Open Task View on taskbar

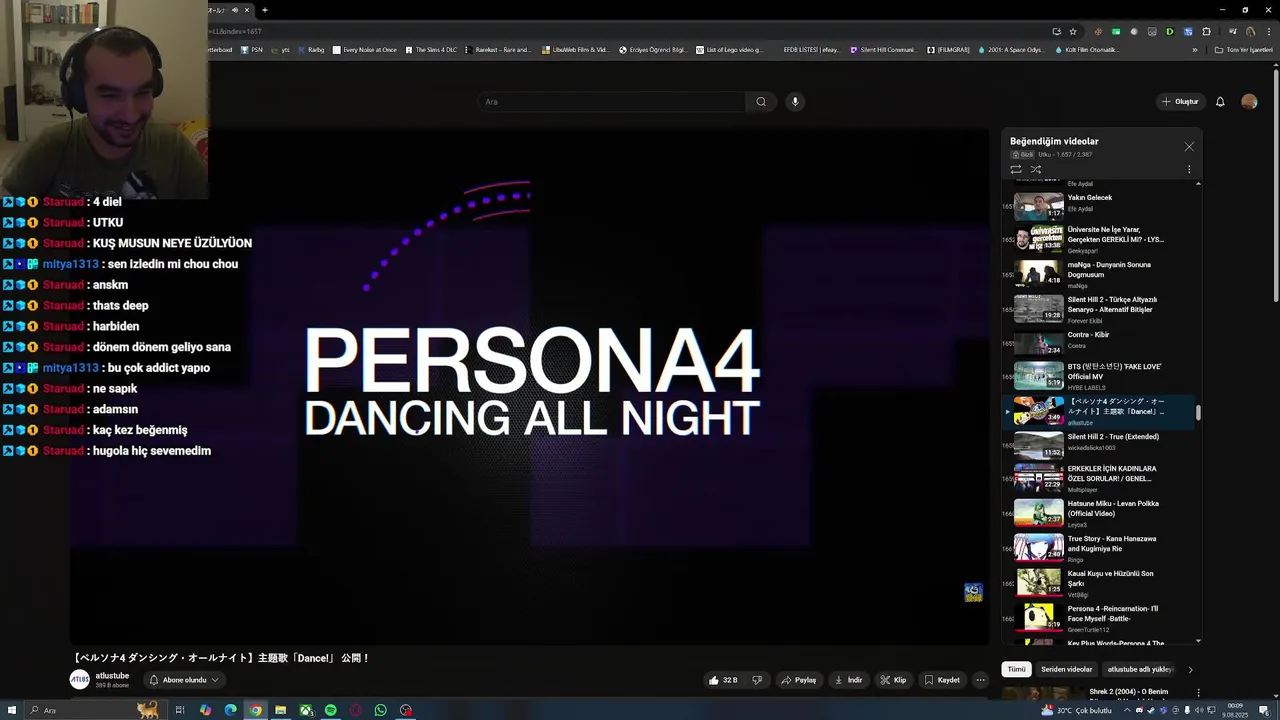coord(180,710)
